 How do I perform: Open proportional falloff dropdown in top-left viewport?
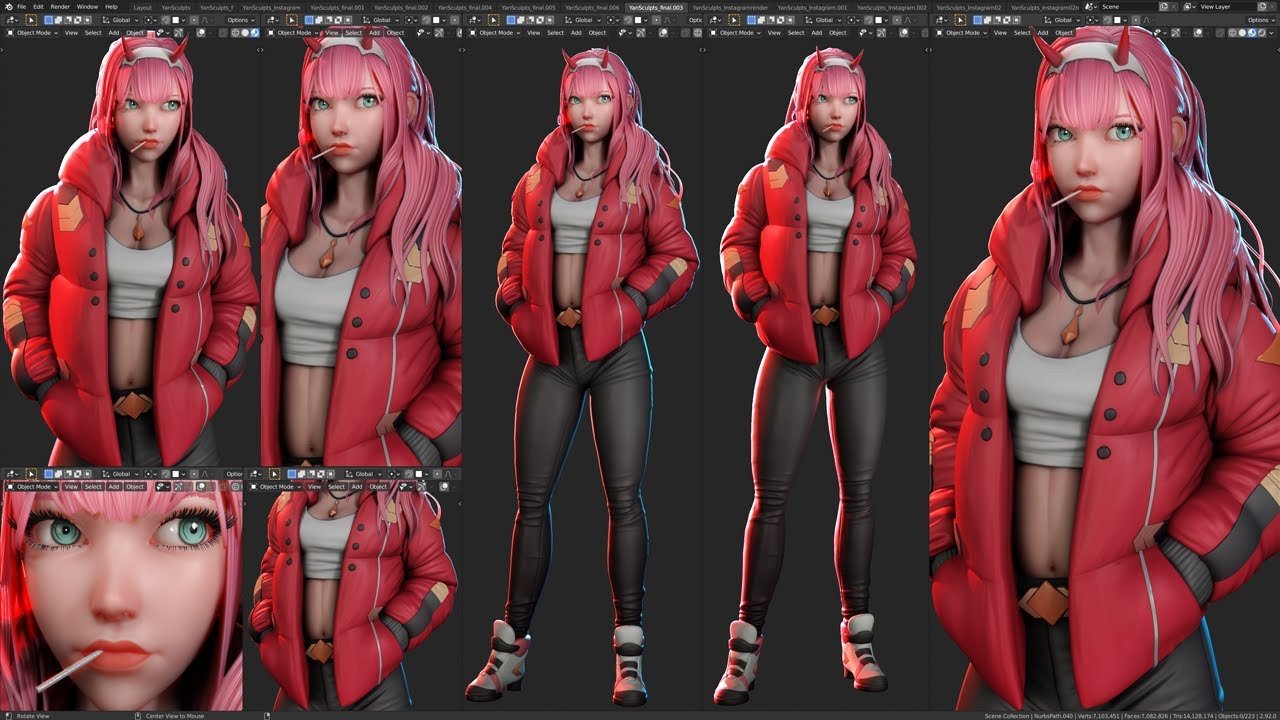point(207,20)
